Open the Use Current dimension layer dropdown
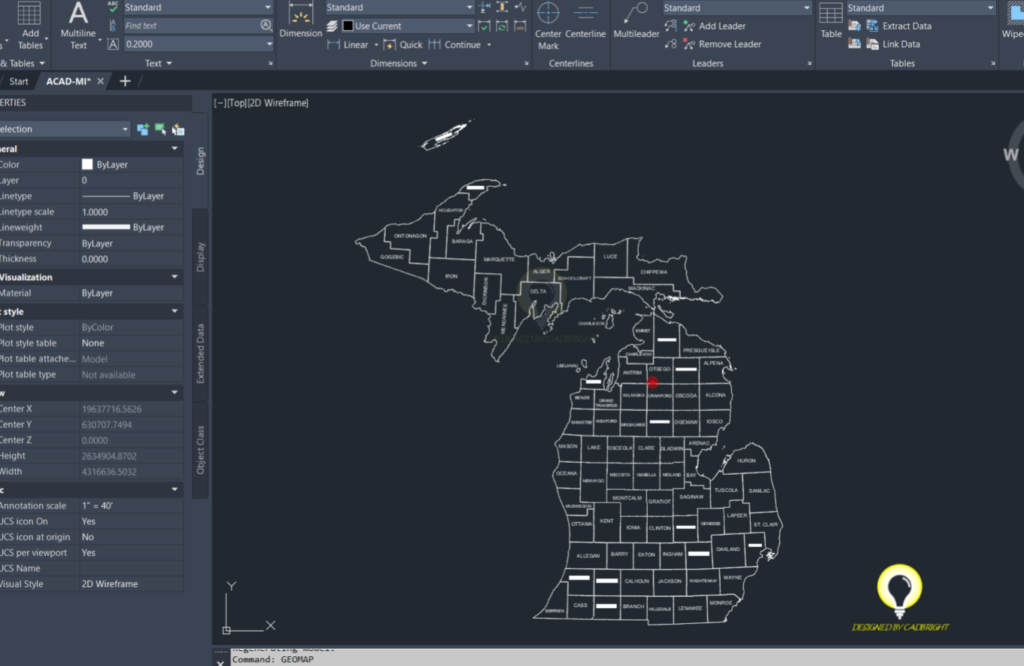 tap(469, 26)
